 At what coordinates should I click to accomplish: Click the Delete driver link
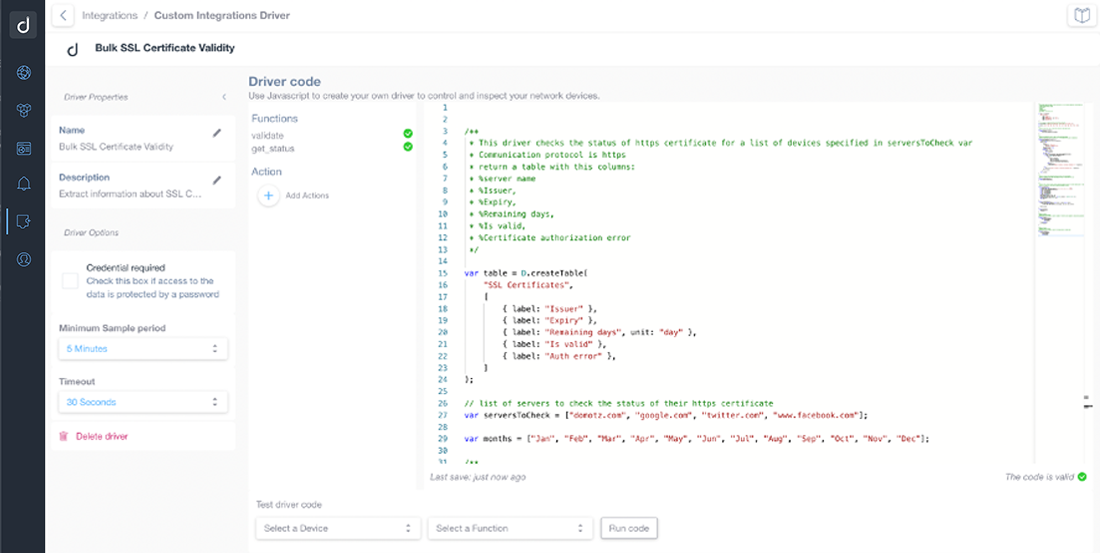click(102, 437)
